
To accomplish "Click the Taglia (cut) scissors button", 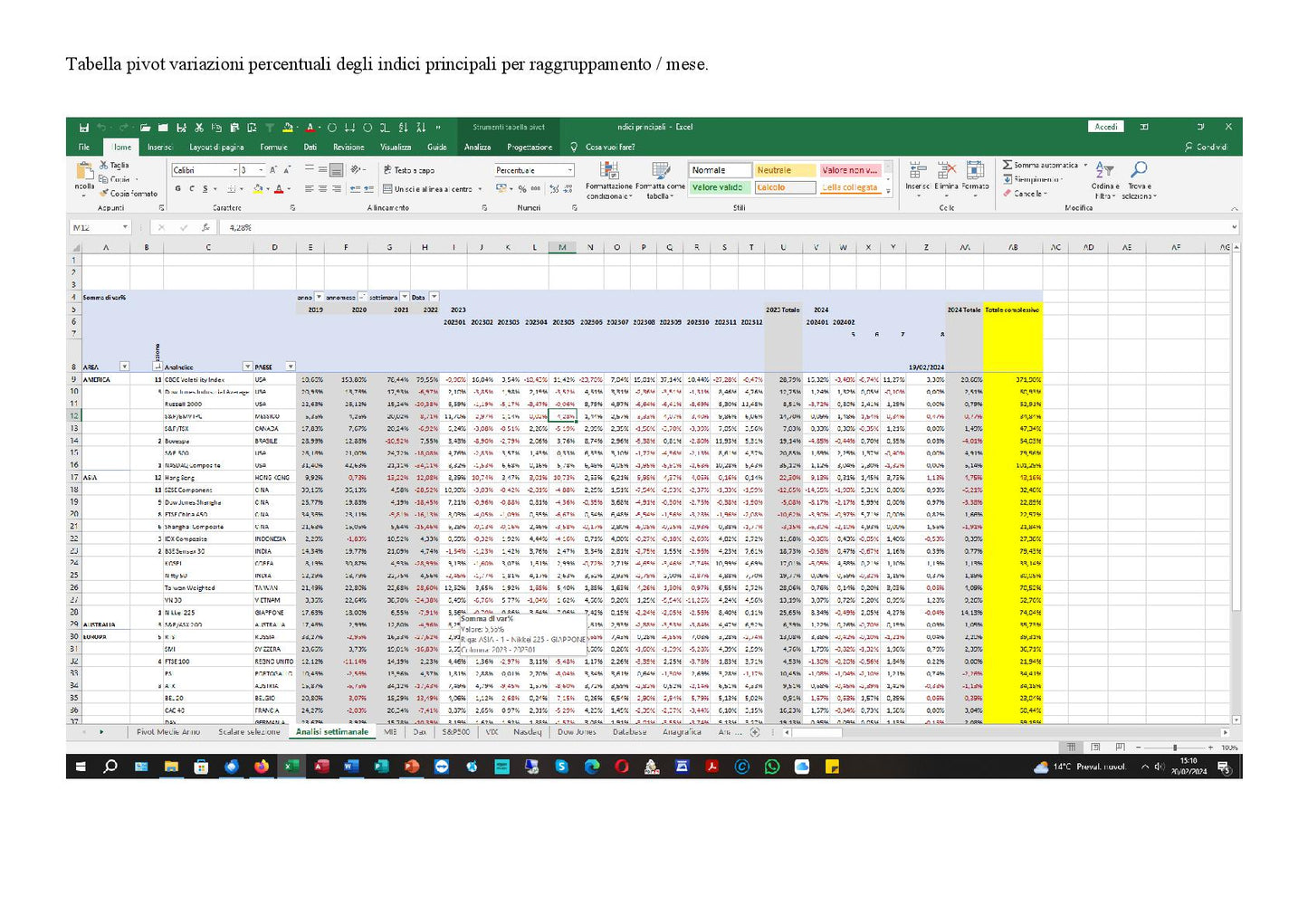I will (115, 165).
